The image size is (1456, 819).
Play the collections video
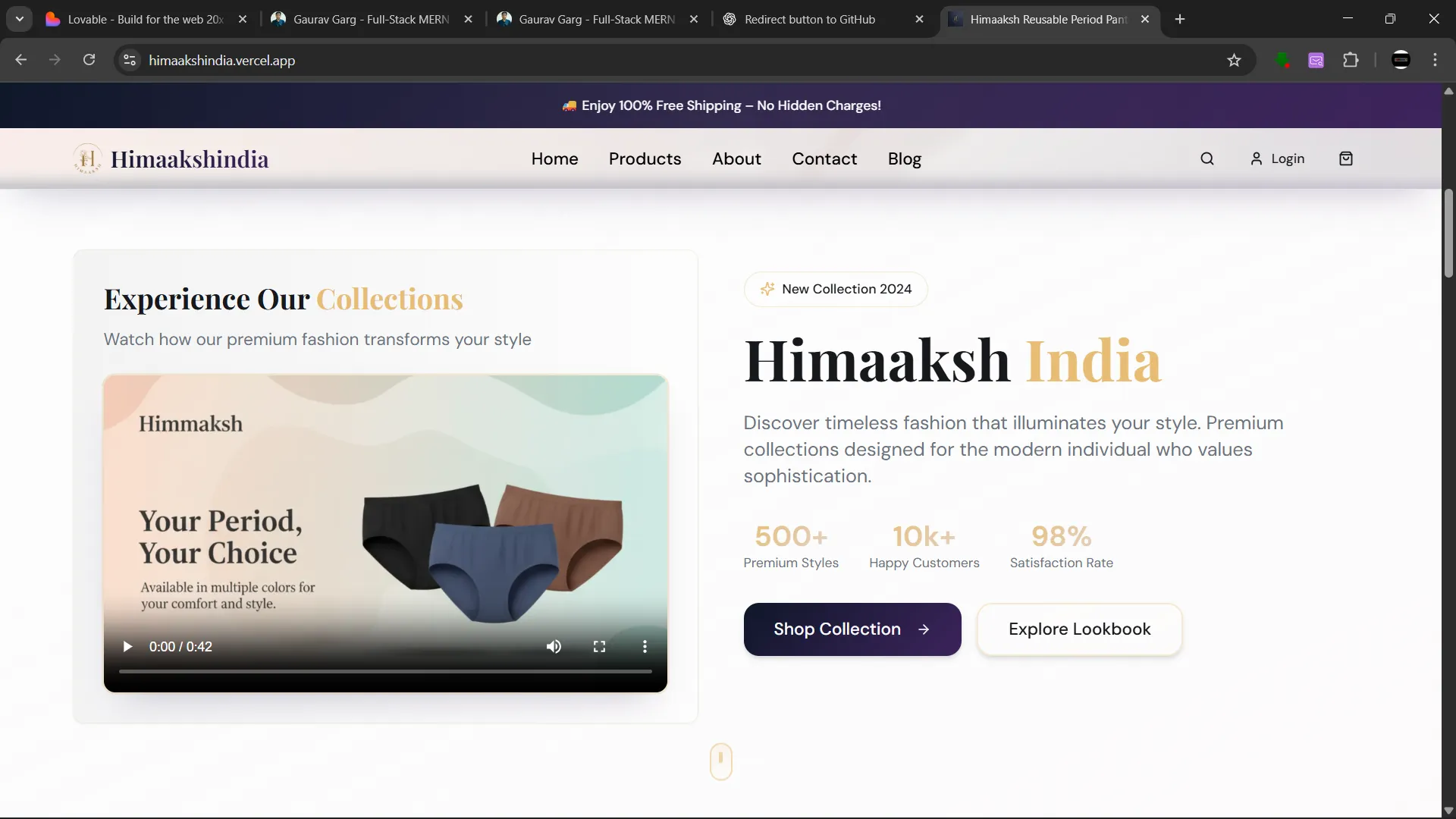(127, 646)
